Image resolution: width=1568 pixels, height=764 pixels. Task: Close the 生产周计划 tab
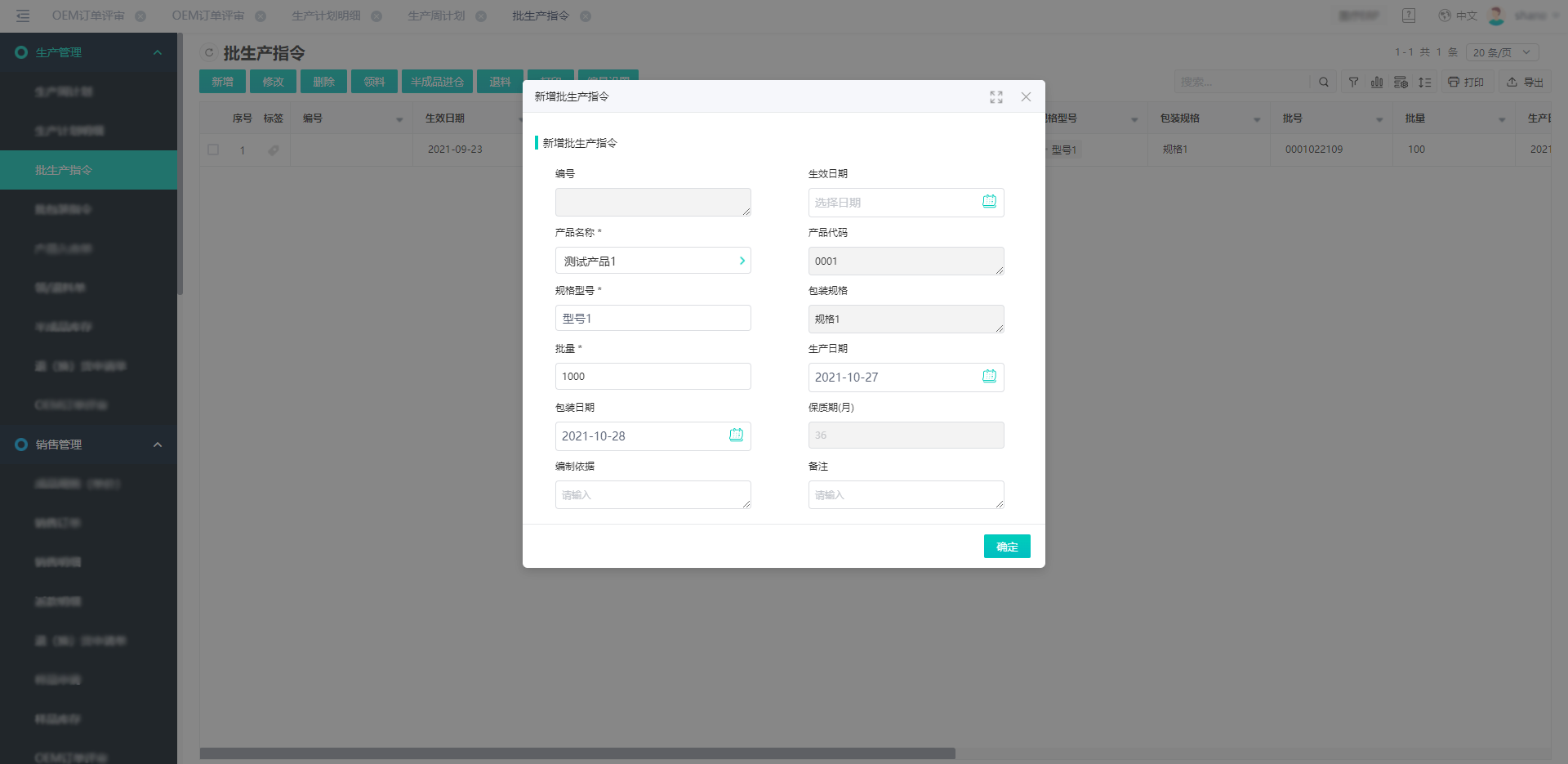(x=481, y=16)
